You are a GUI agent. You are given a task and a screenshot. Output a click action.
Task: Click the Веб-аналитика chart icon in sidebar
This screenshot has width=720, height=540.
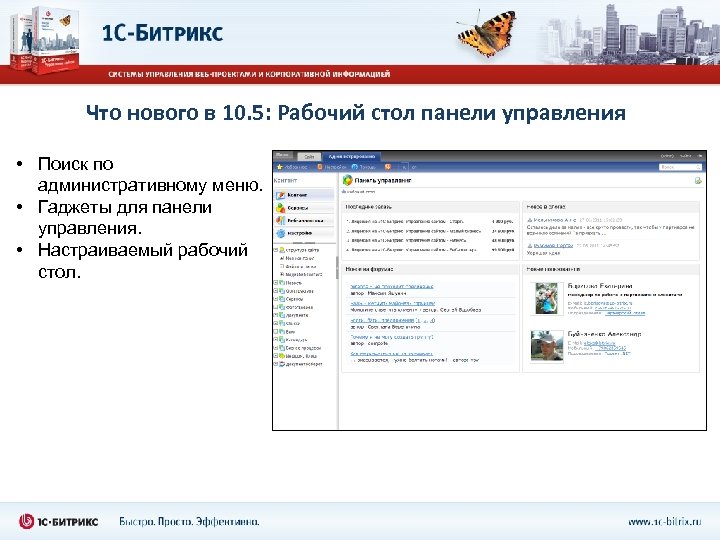point(280,221)
